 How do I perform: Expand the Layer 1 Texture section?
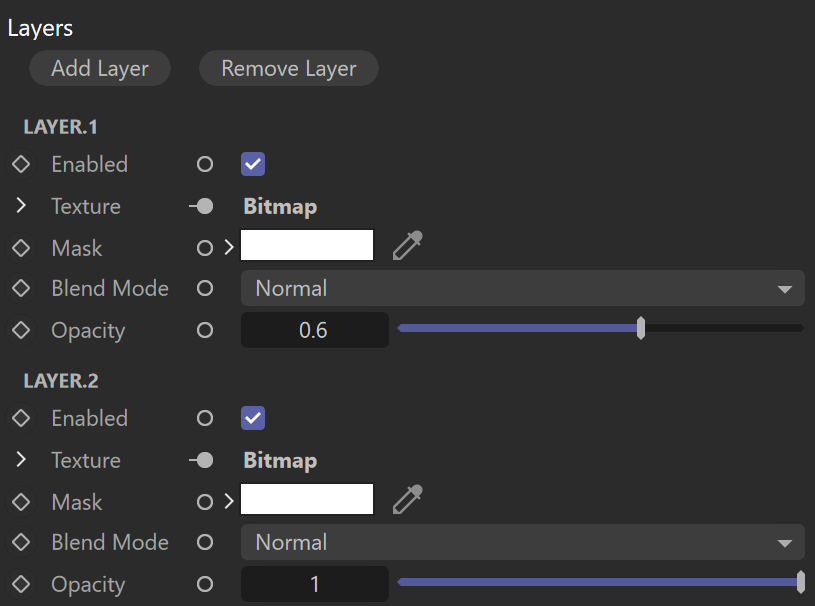[x=21, y=206]
